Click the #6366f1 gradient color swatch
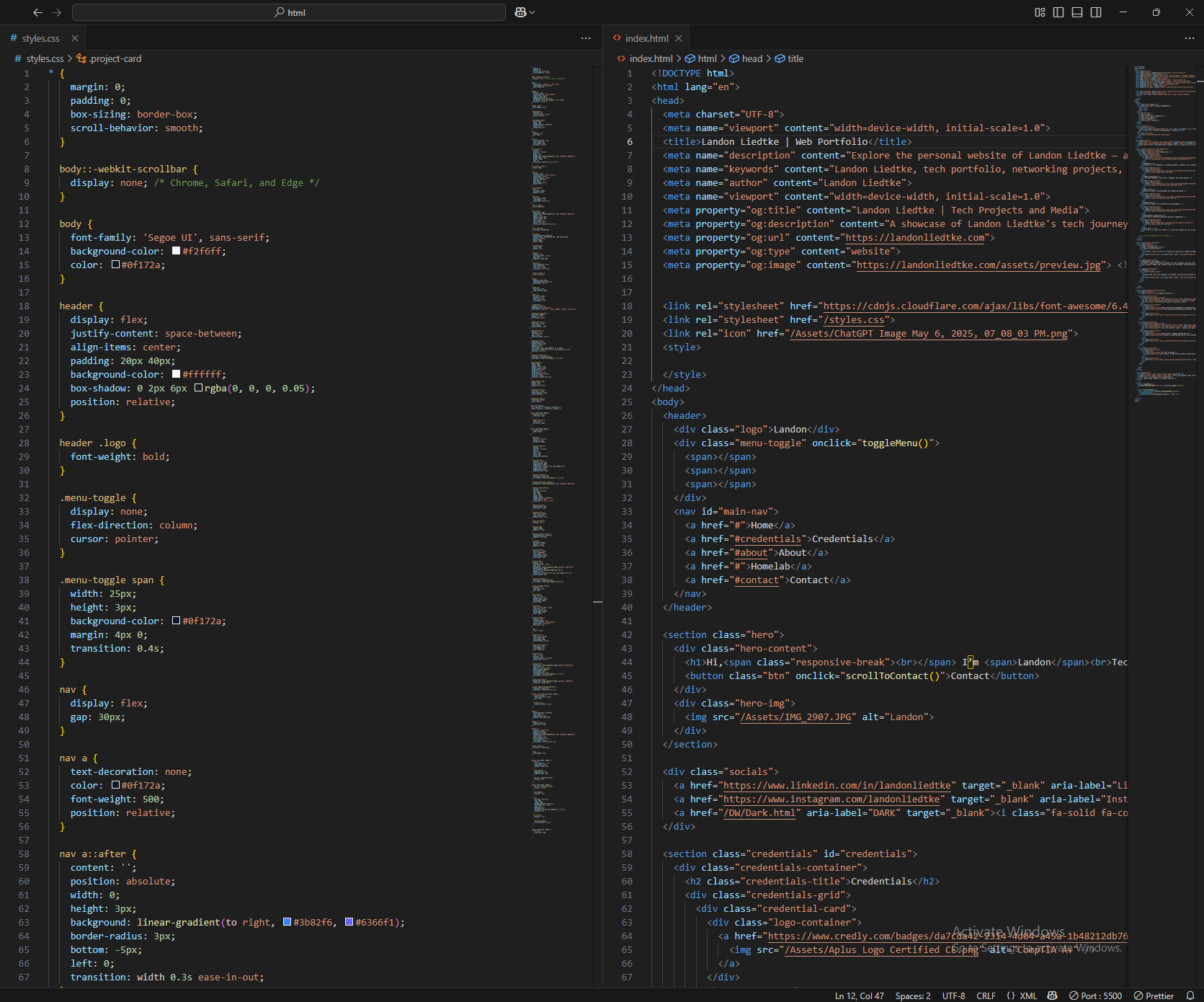 (x=349, y=922)
